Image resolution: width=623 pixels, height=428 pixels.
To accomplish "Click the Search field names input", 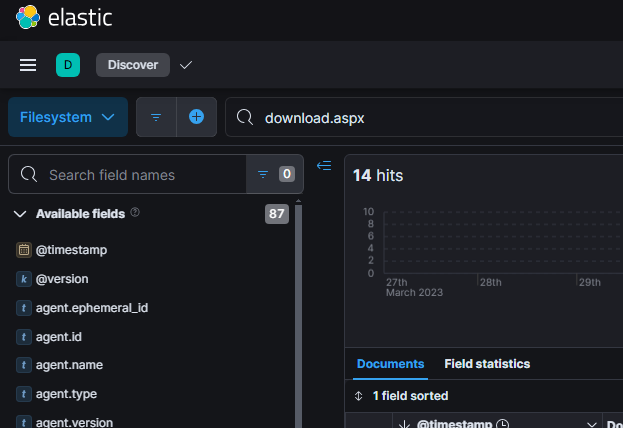I will [x=127, y=174].
